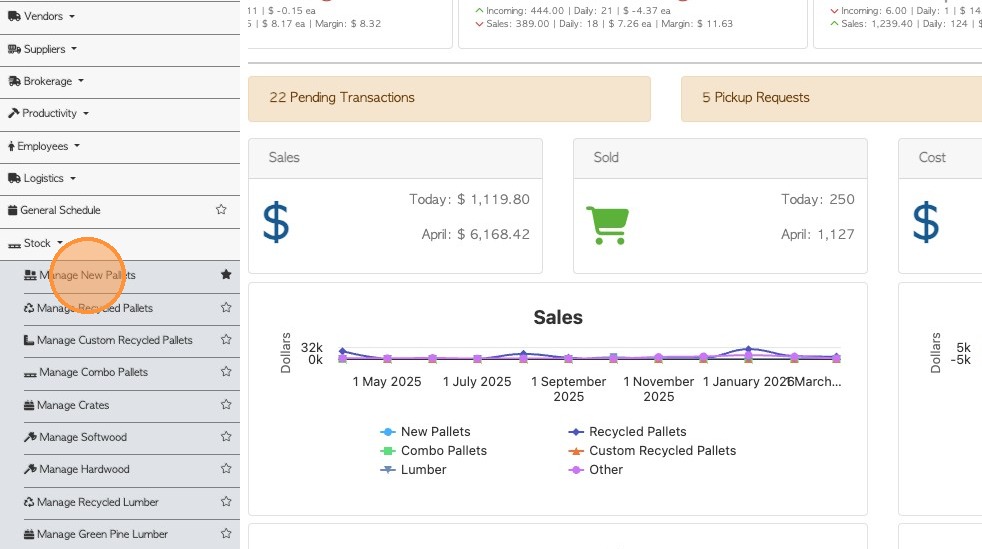Click the Employees person icon
The image size is (982, 549).
(x=11, y=147)
